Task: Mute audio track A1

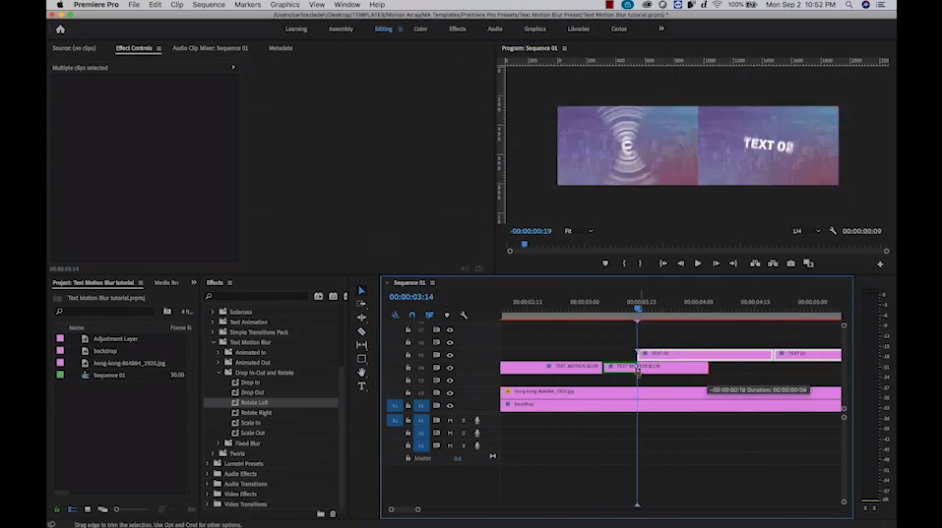Action: (450, 420)
